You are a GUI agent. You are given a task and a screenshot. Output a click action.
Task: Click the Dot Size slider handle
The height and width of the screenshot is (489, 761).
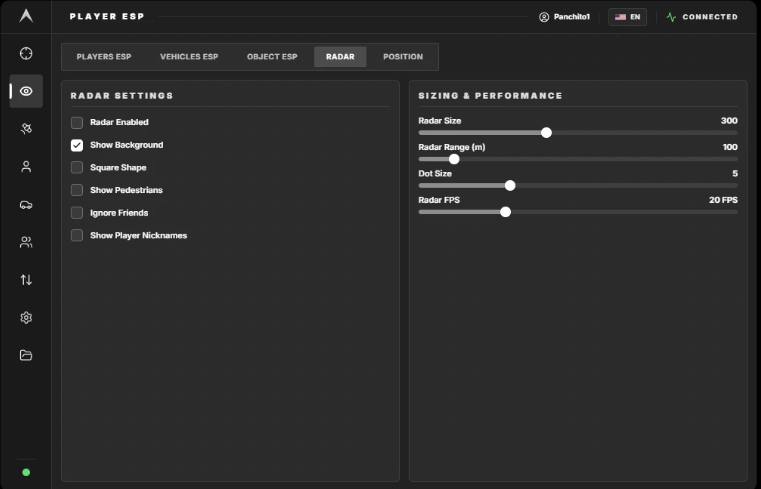[510, 185]
